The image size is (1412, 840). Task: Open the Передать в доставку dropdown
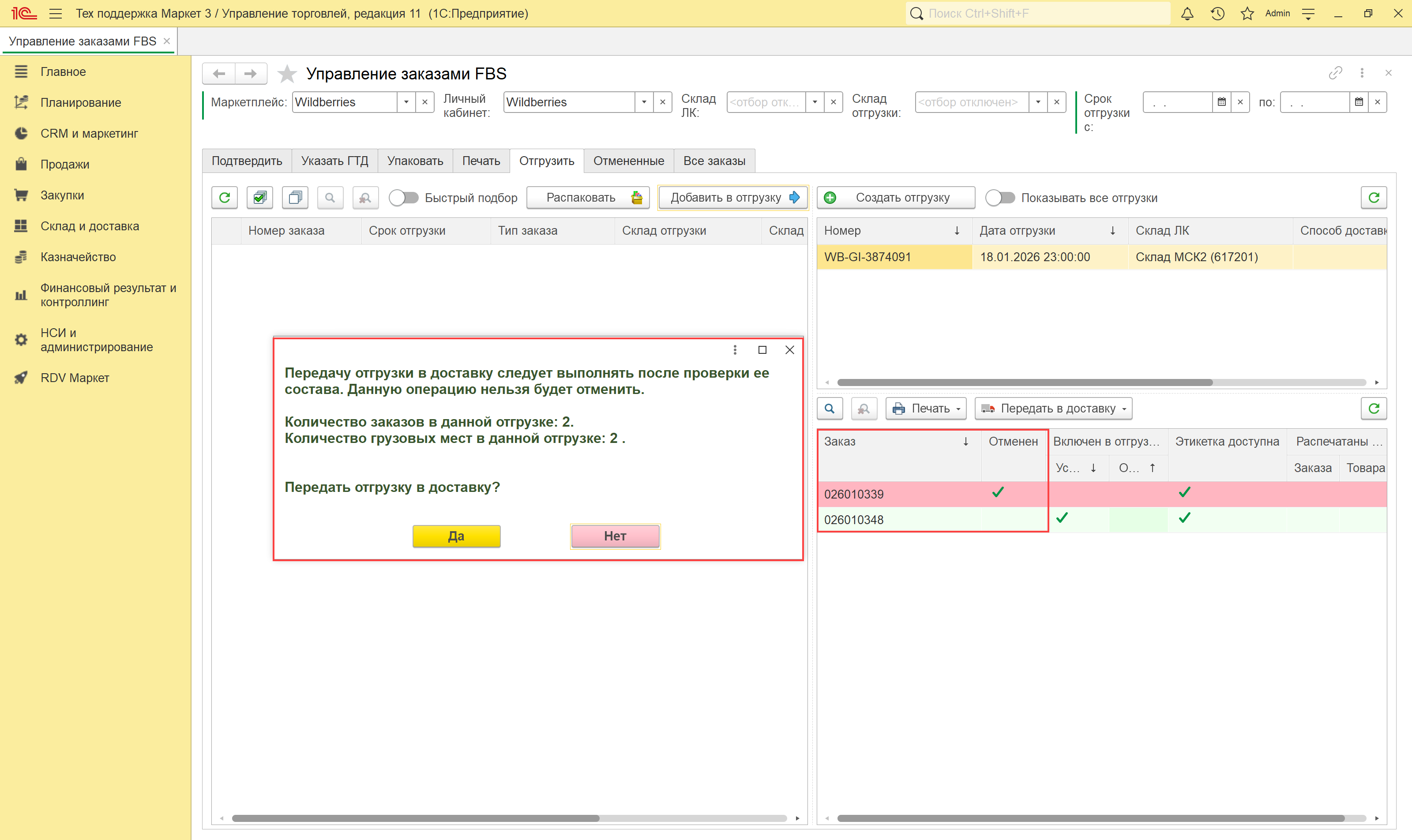point(1053,409)
